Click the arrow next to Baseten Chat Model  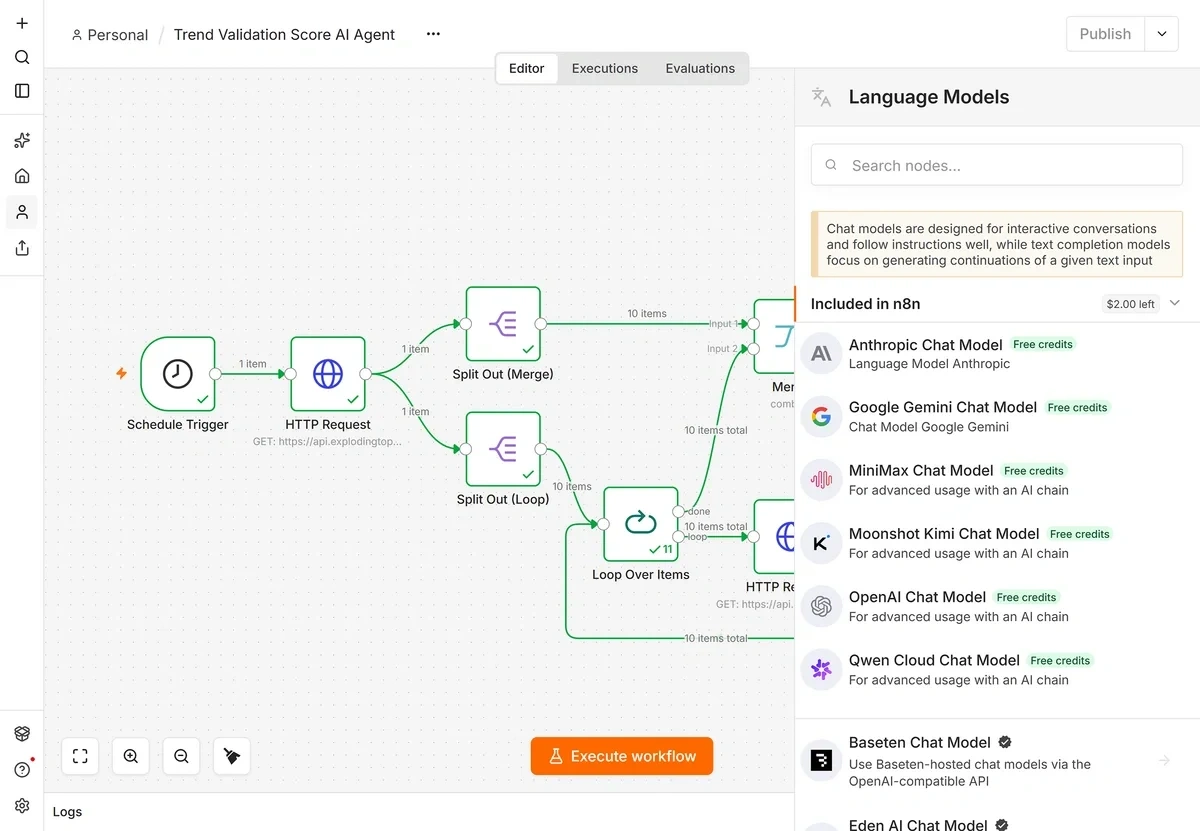[x=1164, y=761]
